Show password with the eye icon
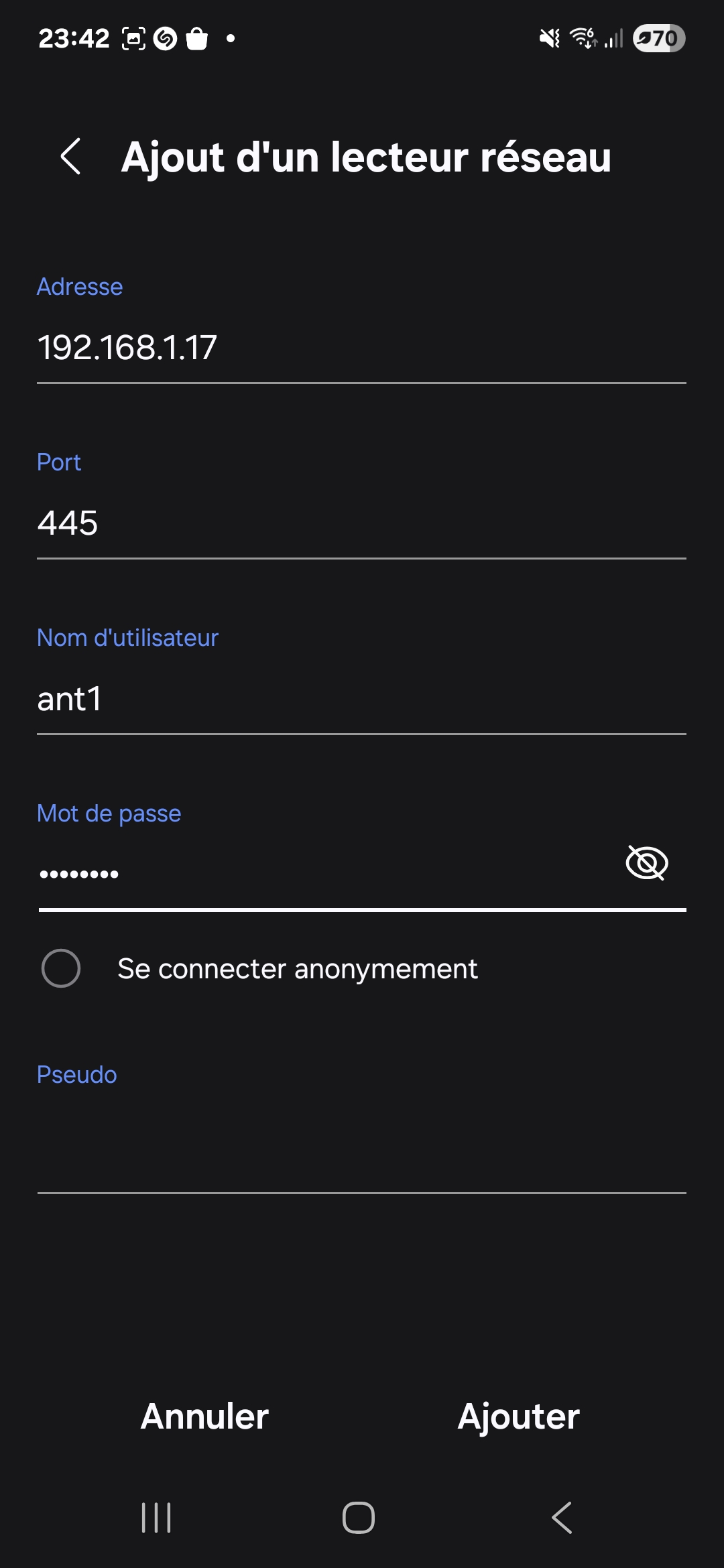Image resolution: width=724 pixels, height=1568 pixels. click(x=646, y=862)
